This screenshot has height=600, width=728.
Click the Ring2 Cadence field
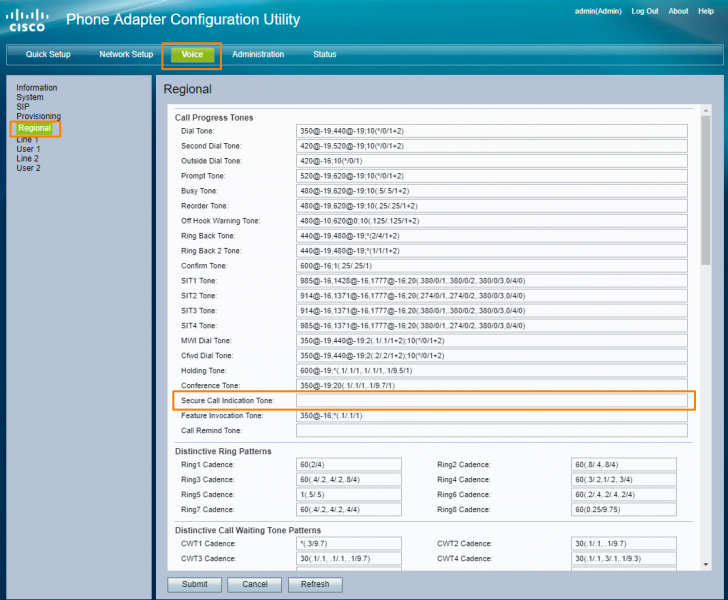coord(624,464)
